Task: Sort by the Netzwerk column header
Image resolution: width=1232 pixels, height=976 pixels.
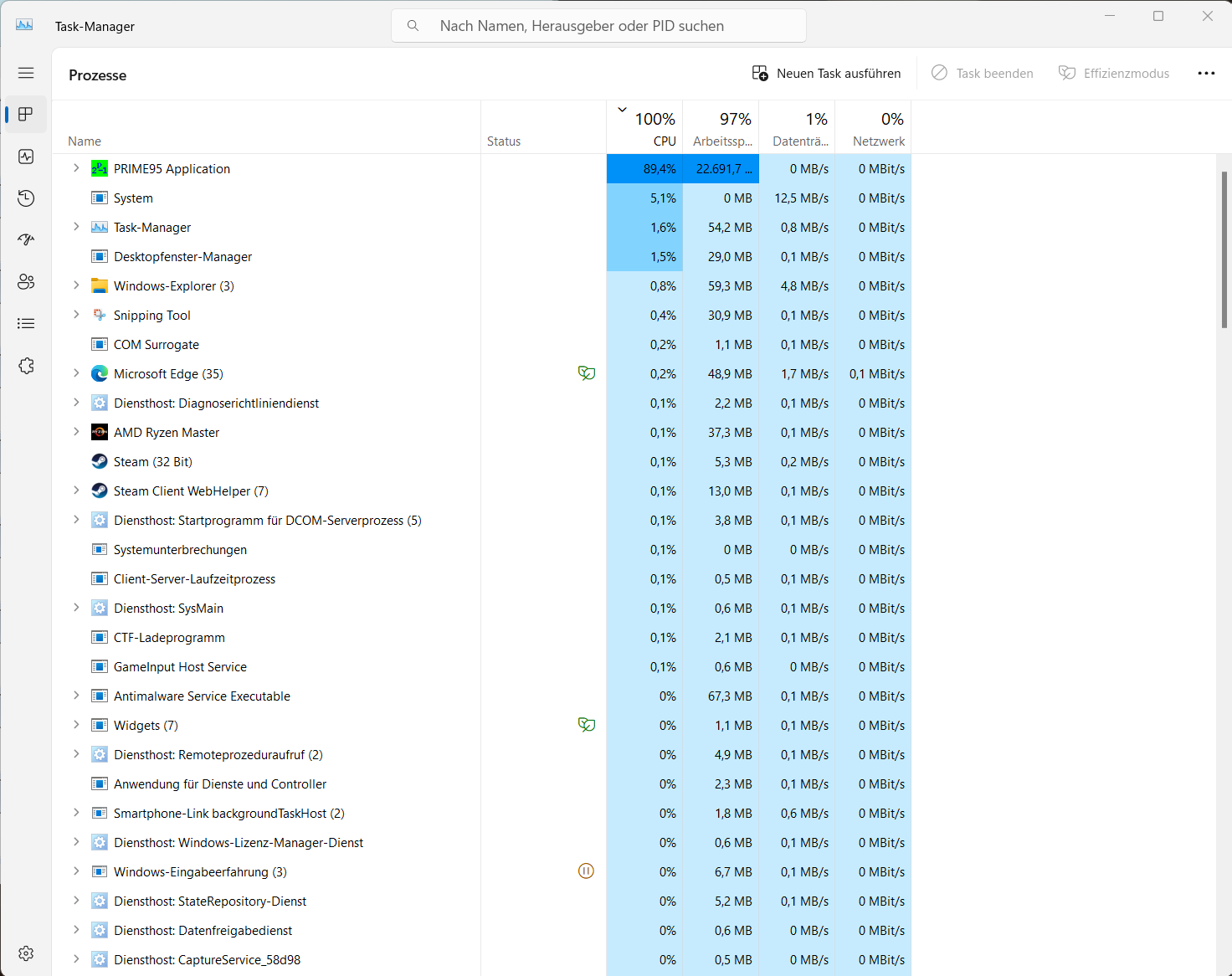Action: pyautogui.click(x=873, y=127)
